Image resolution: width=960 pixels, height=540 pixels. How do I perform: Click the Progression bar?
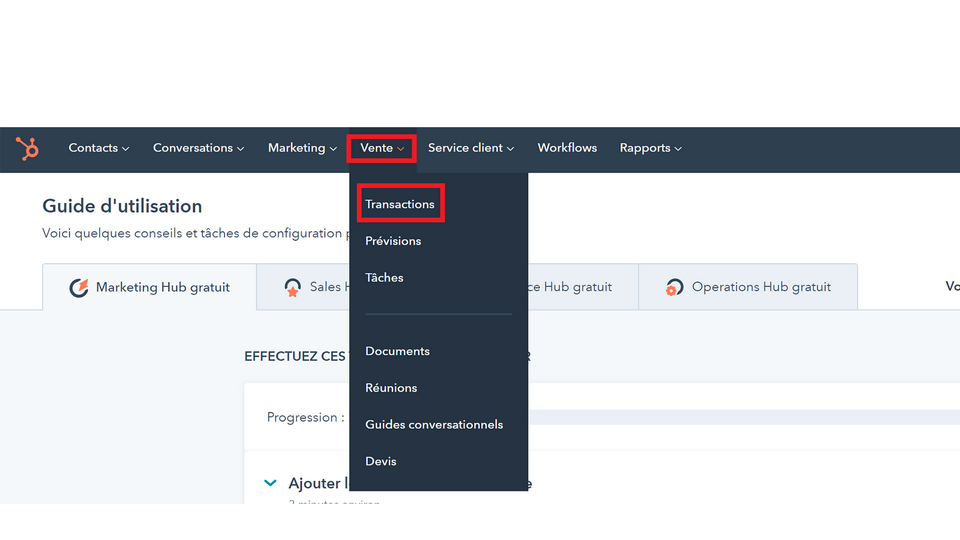[x=744, y=417]
